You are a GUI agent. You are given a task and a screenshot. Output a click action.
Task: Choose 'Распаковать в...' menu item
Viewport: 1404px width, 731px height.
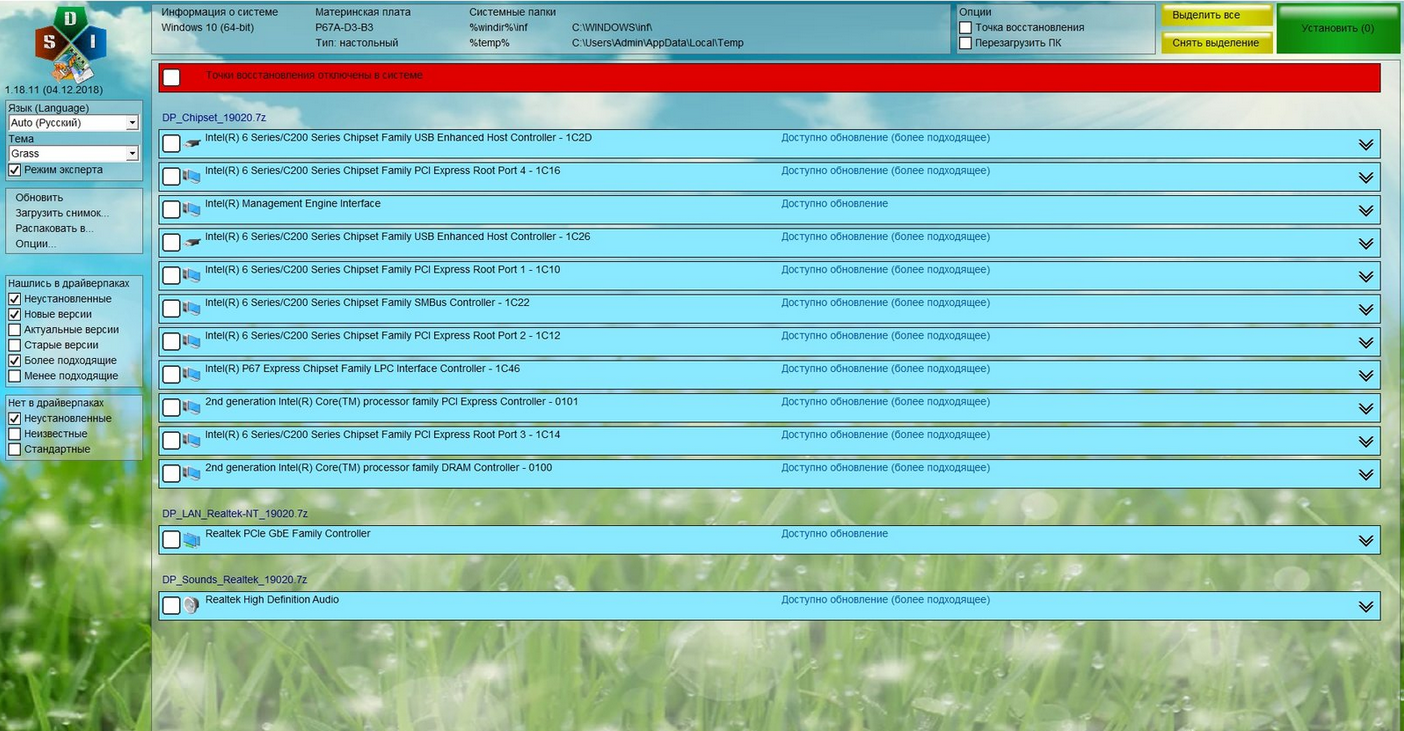[x=54, y=228]
